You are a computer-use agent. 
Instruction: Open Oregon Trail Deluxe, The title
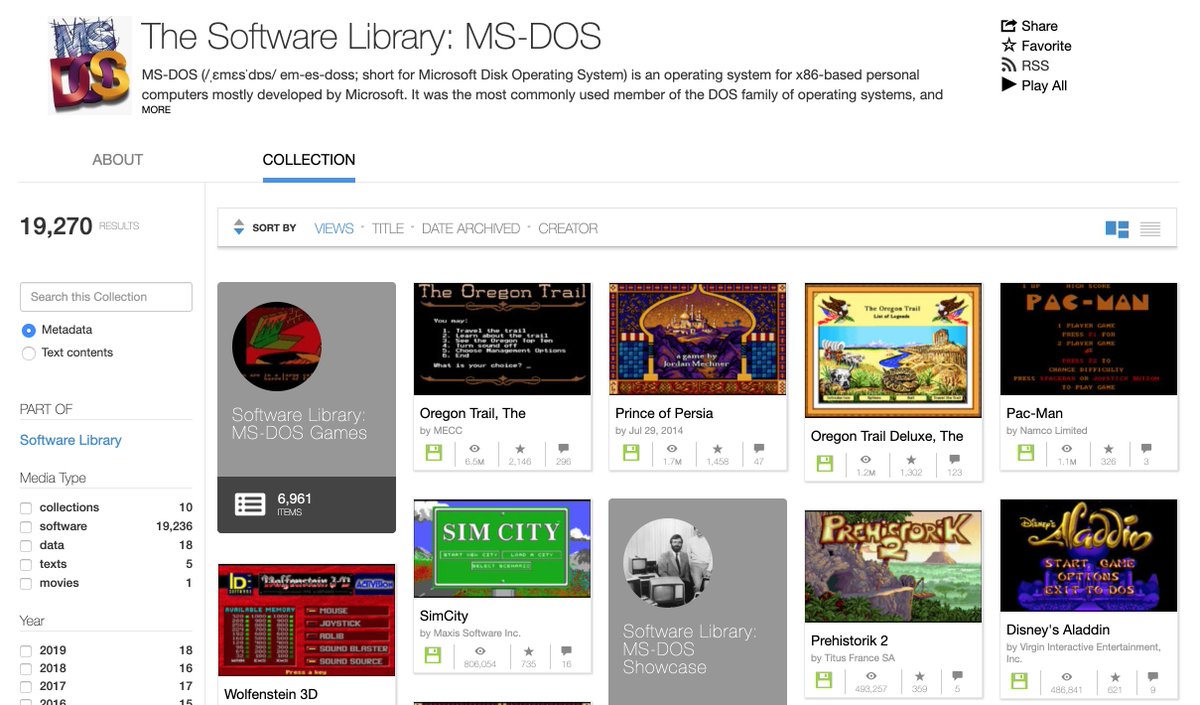[x=887, y=436]
